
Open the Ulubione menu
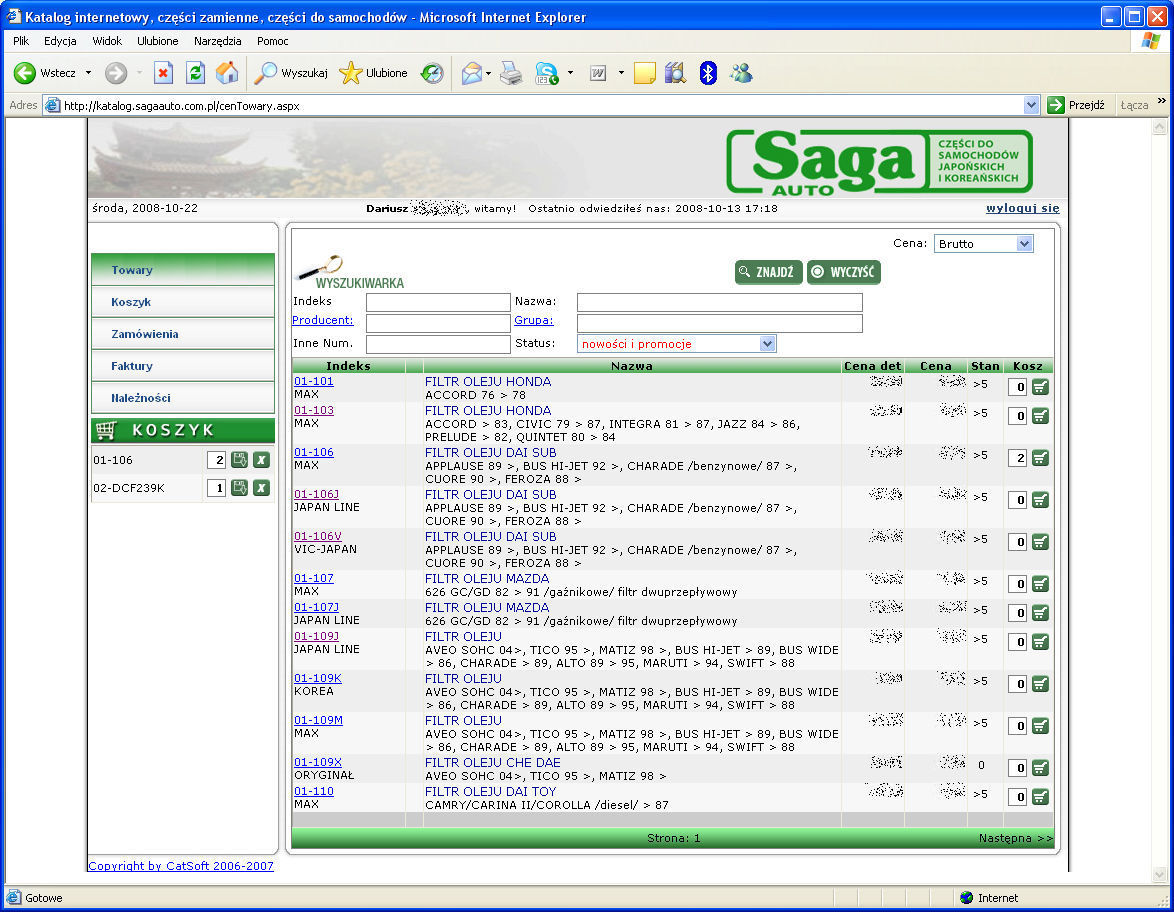(x=157, y=41)
